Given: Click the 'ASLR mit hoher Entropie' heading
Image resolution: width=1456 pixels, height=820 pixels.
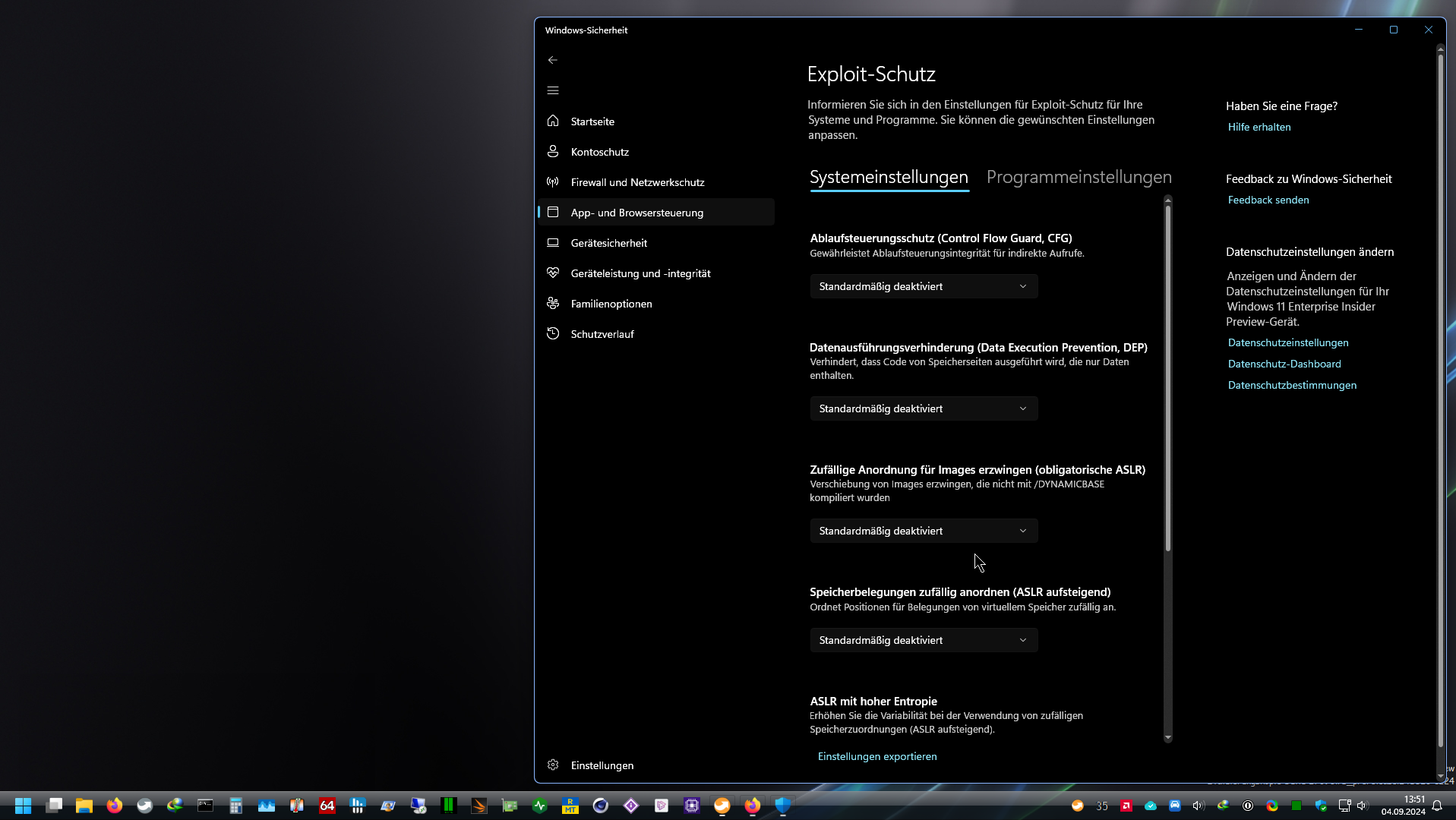Looking at the screenshot, I should pyautogui.click(x=873, y=701).
